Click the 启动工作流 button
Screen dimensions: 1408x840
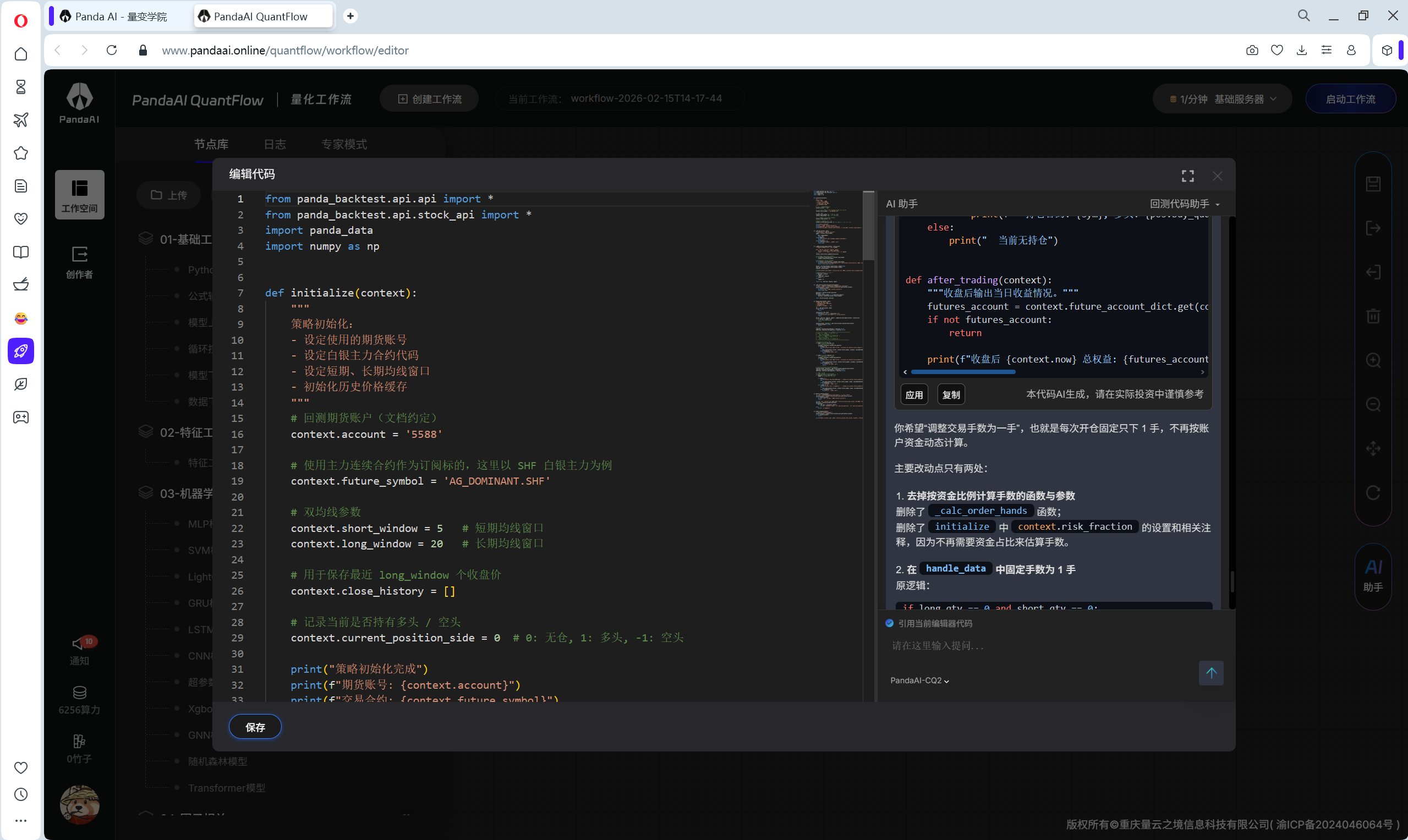[1350, 99]
